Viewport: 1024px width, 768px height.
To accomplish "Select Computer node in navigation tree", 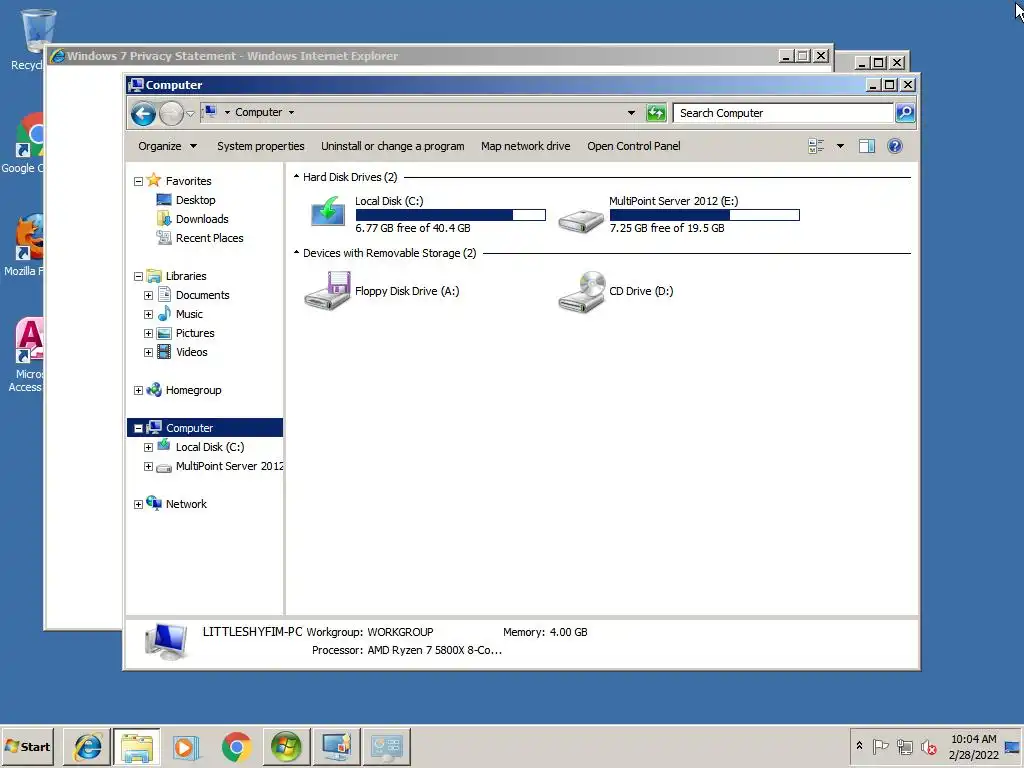I will point(205,428).
